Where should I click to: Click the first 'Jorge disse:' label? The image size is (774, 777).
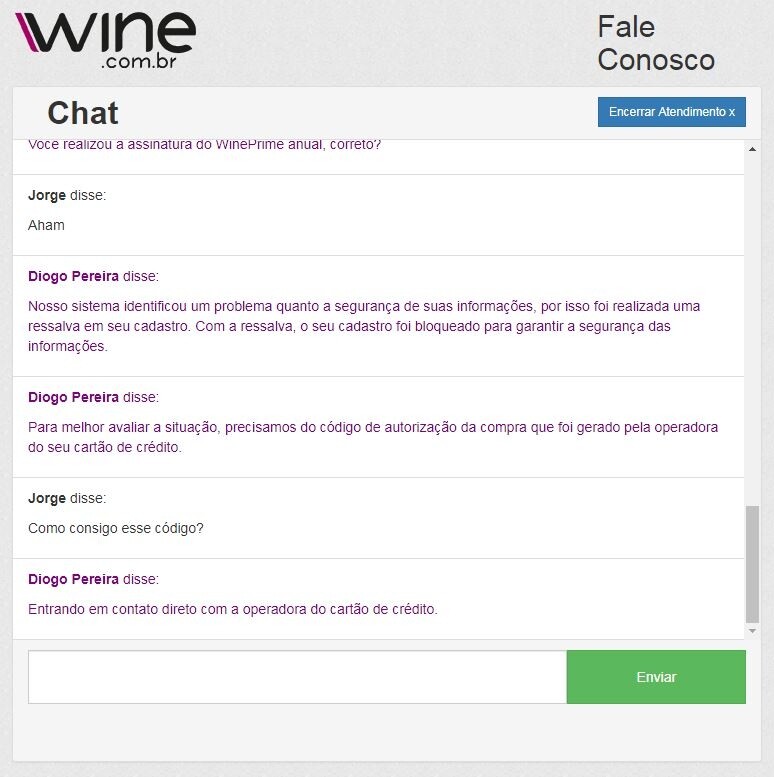[67, 195]
